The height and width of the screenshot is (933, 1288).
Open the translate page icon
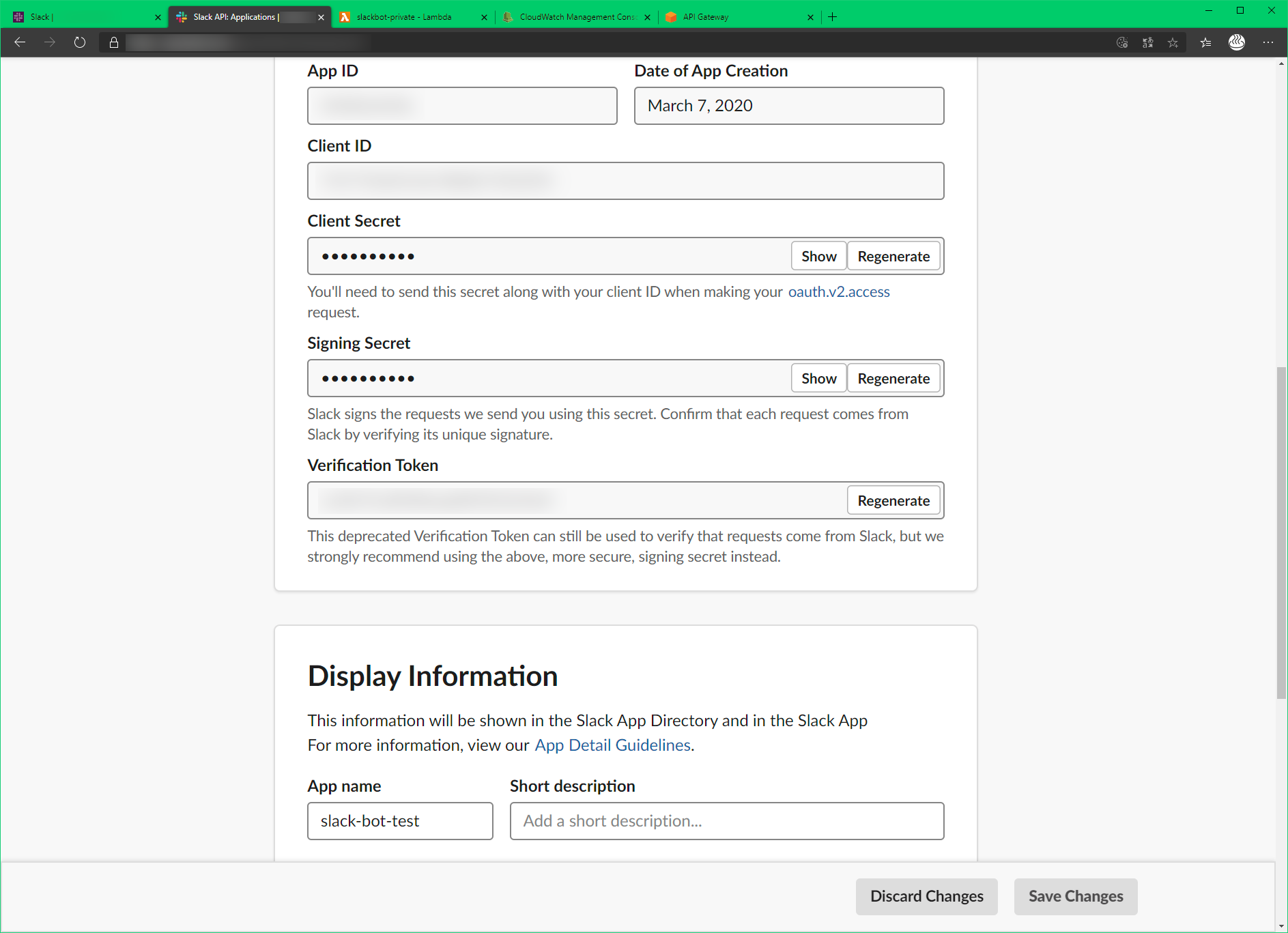1148,42
